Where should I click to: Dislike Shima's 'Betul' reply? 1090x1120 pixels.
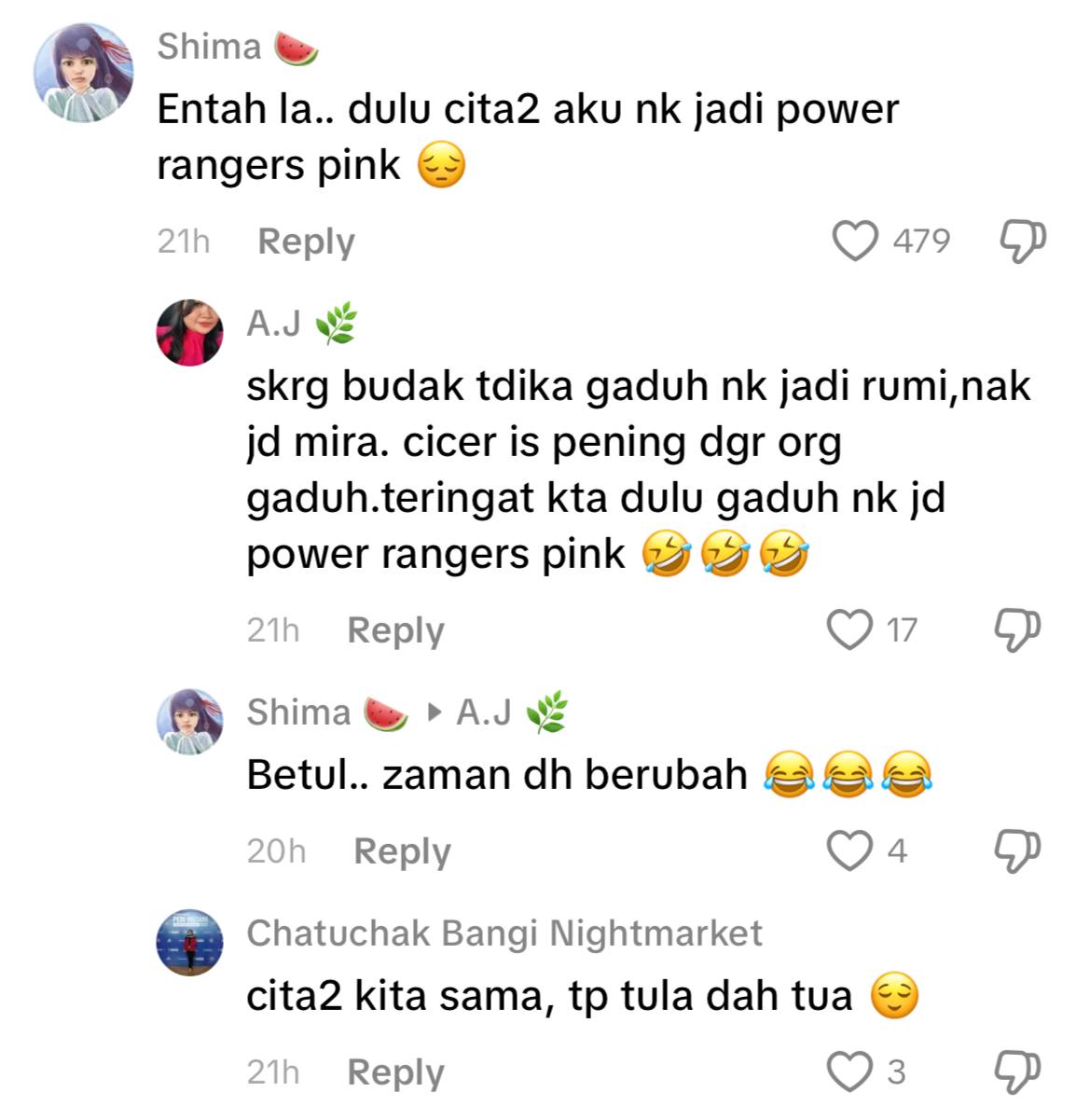(x=1017, y=850)
